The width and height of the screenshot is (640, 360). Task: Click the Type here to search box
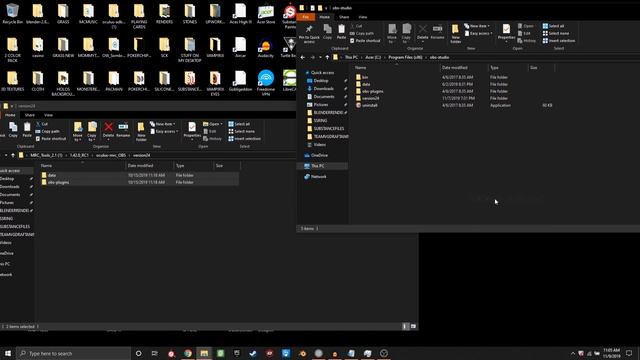[73, 353]
